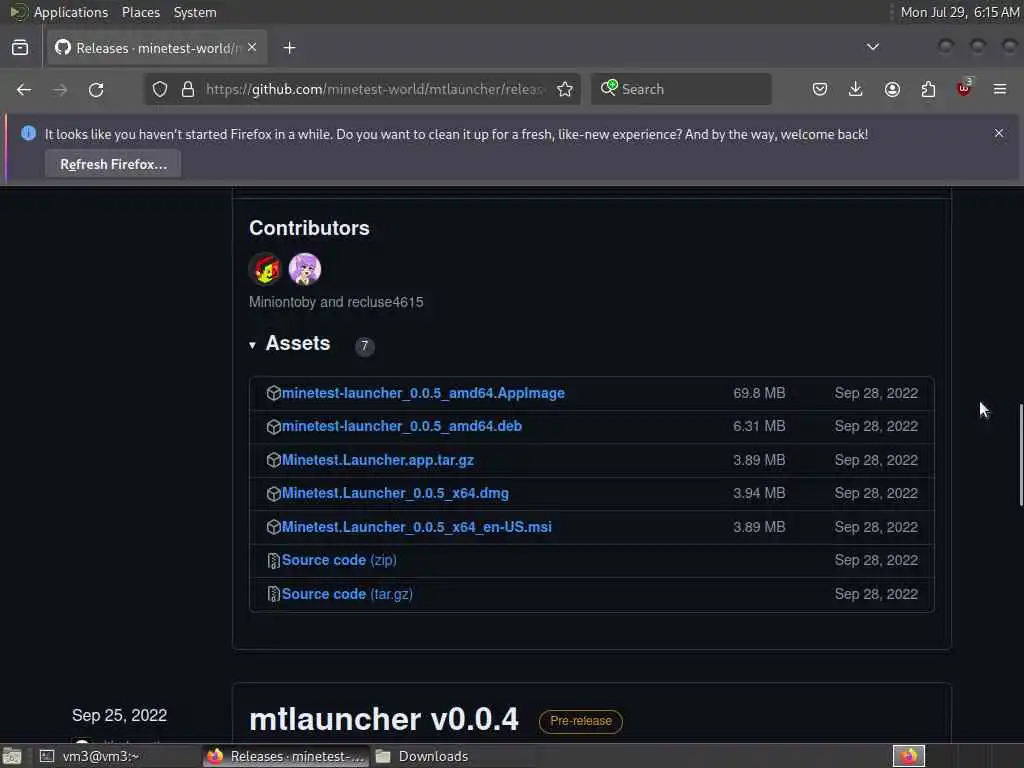Open the Places menu
The height and width of the screenshot is (768, 1024).
click(x=140, y=12)
